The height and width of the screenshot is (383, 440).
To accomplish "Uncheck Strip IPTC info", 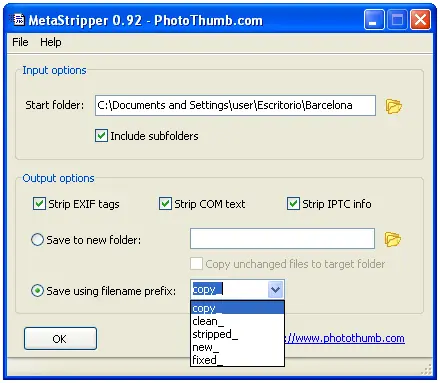I will coord(293,203).
